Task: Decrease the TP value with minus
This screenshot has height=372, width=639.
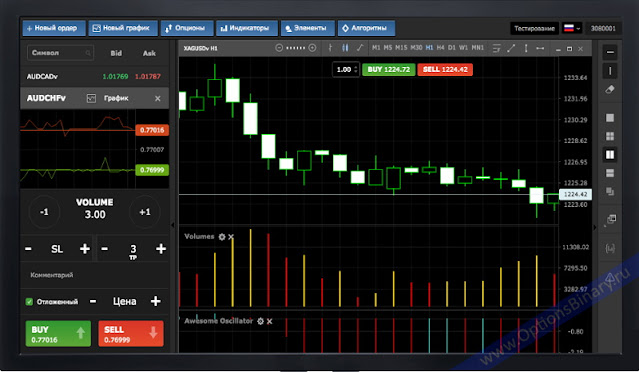Action: [x=105, y=249]
